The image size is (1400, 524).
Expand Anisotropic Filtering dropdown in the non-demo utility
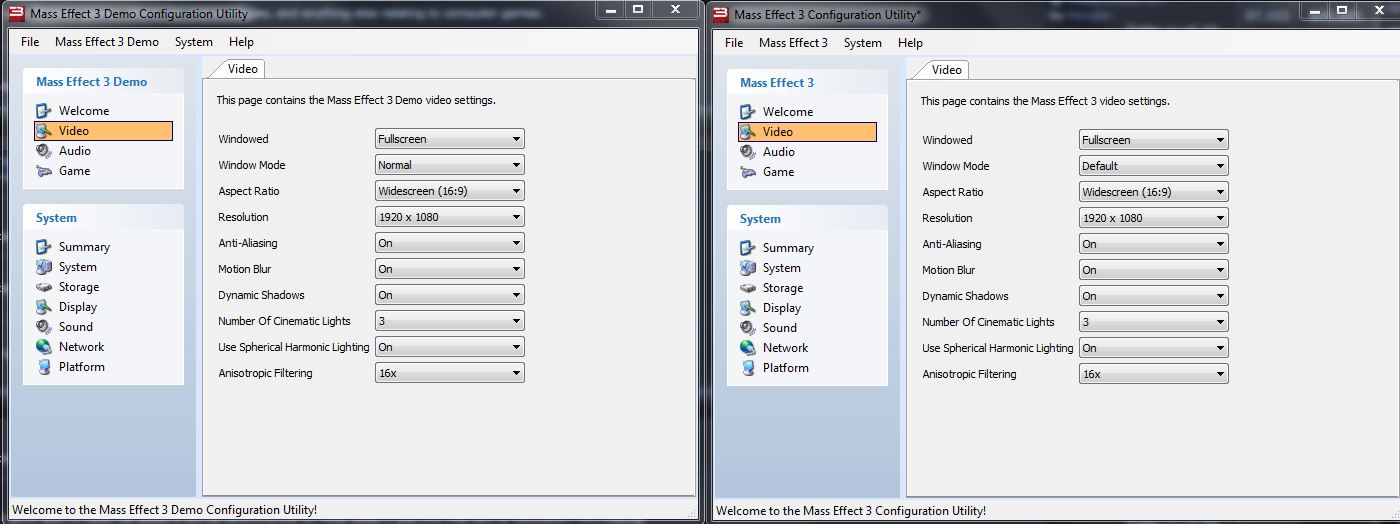tap(1153, 374)
